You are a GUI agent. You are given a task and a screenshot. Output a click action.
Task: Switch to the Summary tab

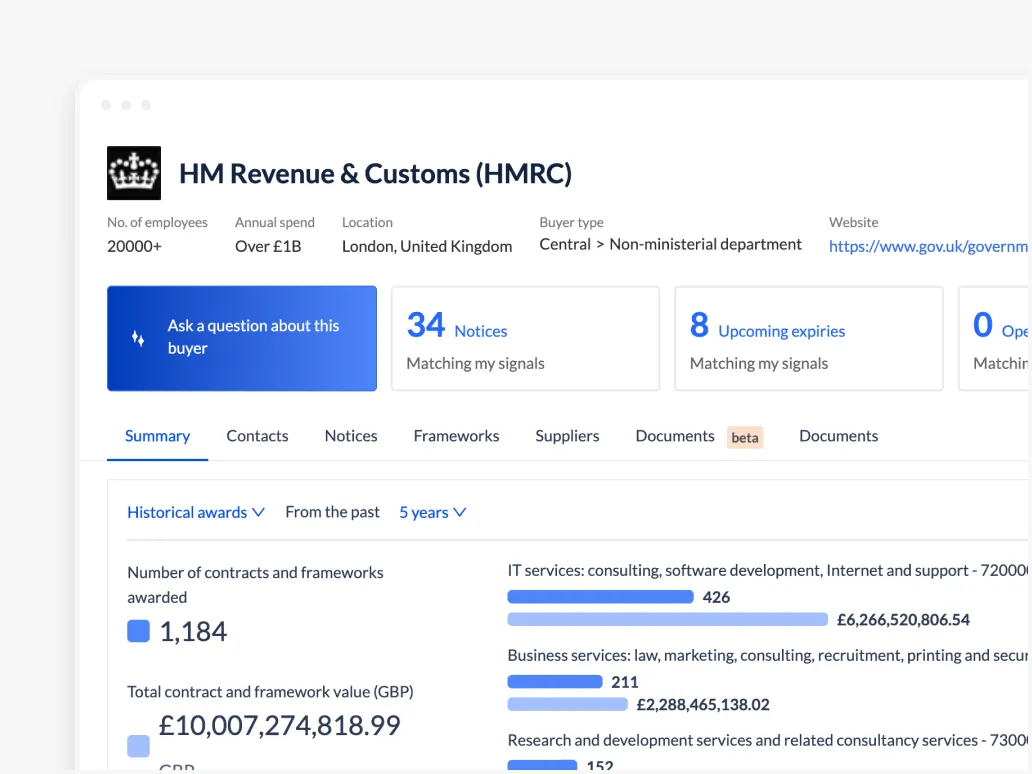pyautogui.click(x=157, y=436)
